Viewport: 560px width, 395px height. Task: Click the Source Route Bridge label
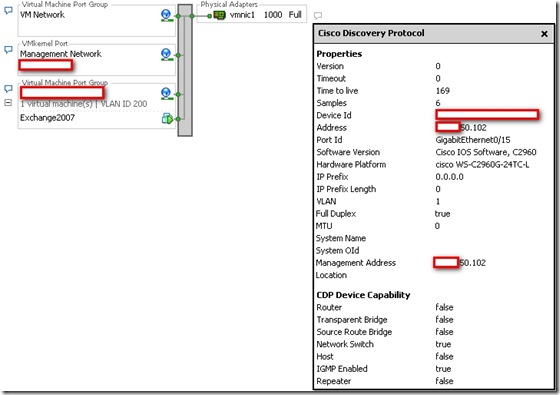354,332
